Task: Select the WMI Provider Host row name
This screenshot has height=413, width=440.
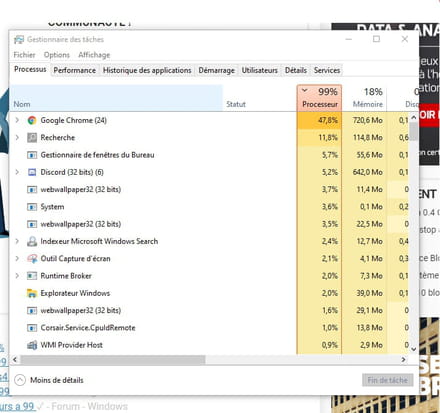Action: [x=72, y=345]
